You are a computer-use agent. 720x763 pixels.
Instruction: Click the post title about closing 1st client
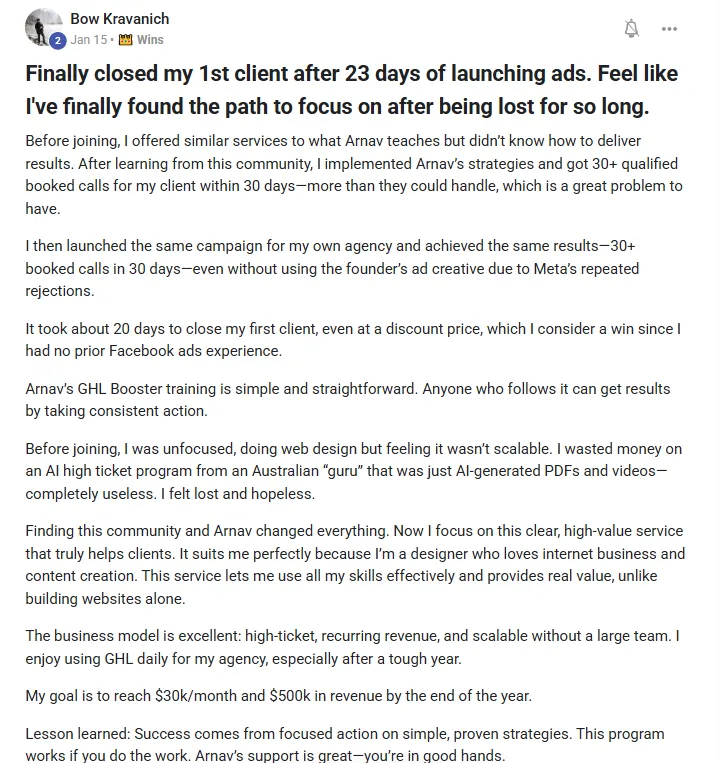tap(352, 90)
